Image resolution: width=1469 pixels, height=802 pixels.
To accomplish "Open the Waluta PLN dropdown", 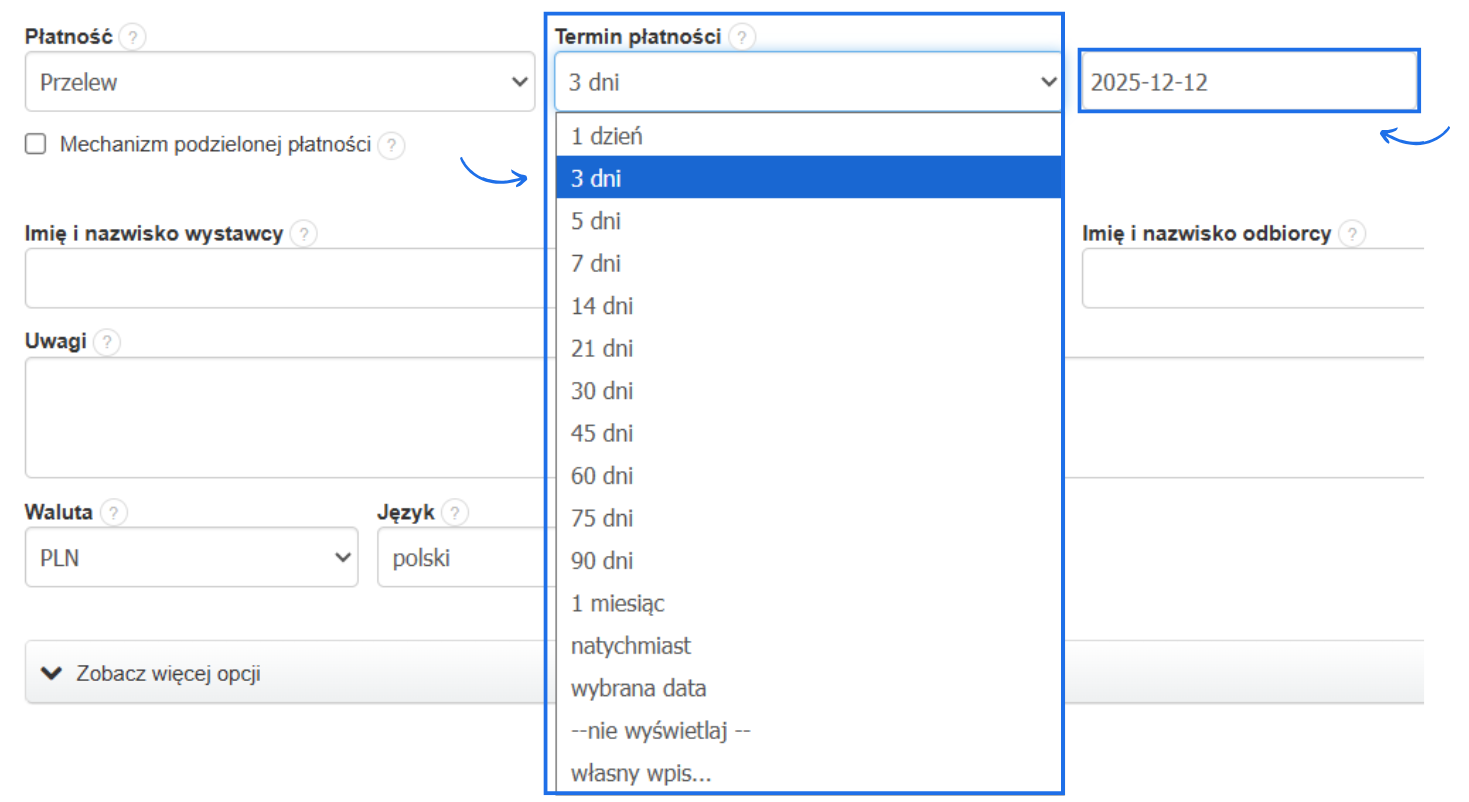I will tap(191, 557).
